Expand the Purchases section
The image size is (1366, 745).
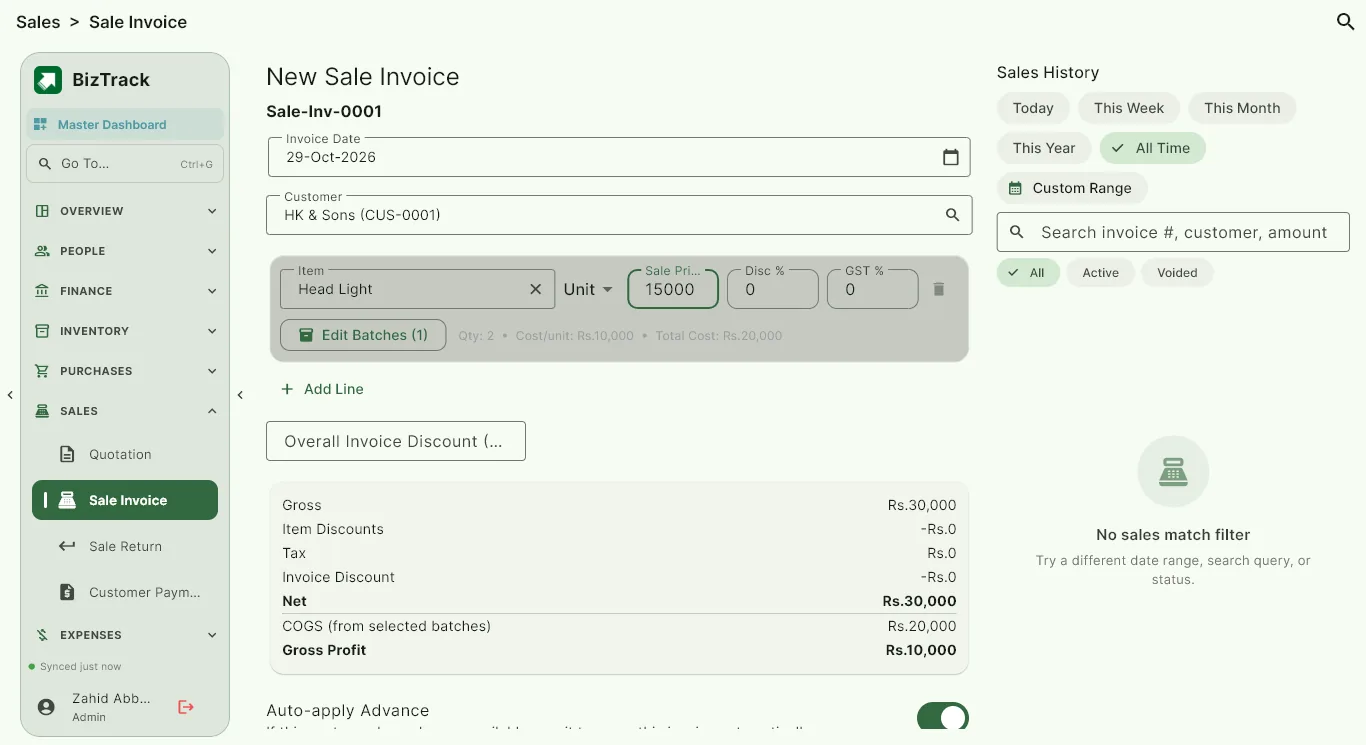(125, 371)
